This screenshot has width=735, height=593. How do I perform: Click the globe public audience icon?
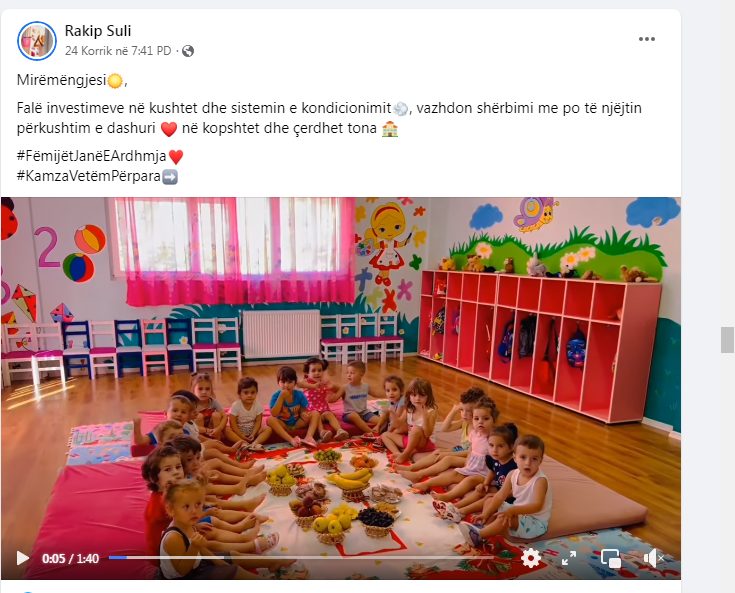[x=188, y=51]
